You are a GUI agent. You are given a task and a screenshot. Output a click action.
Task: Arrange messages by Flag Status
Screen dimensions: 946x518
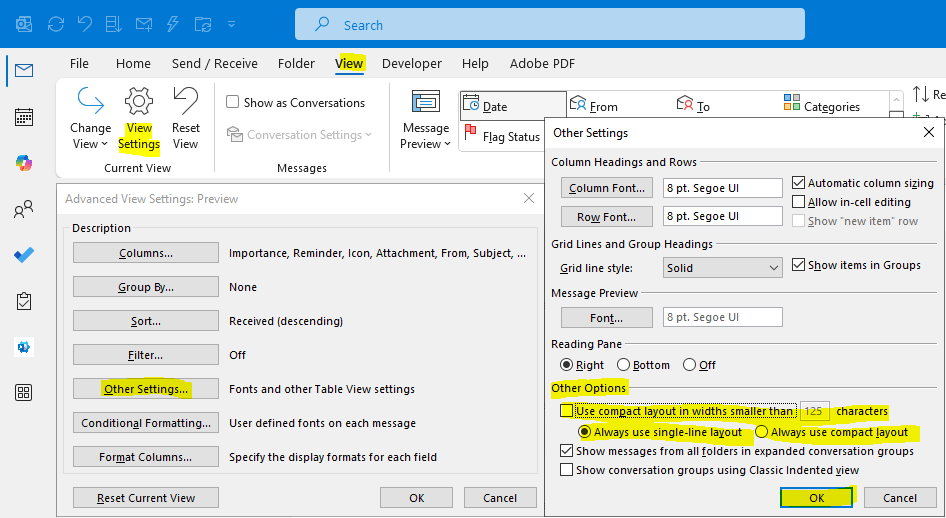point(502,136)
